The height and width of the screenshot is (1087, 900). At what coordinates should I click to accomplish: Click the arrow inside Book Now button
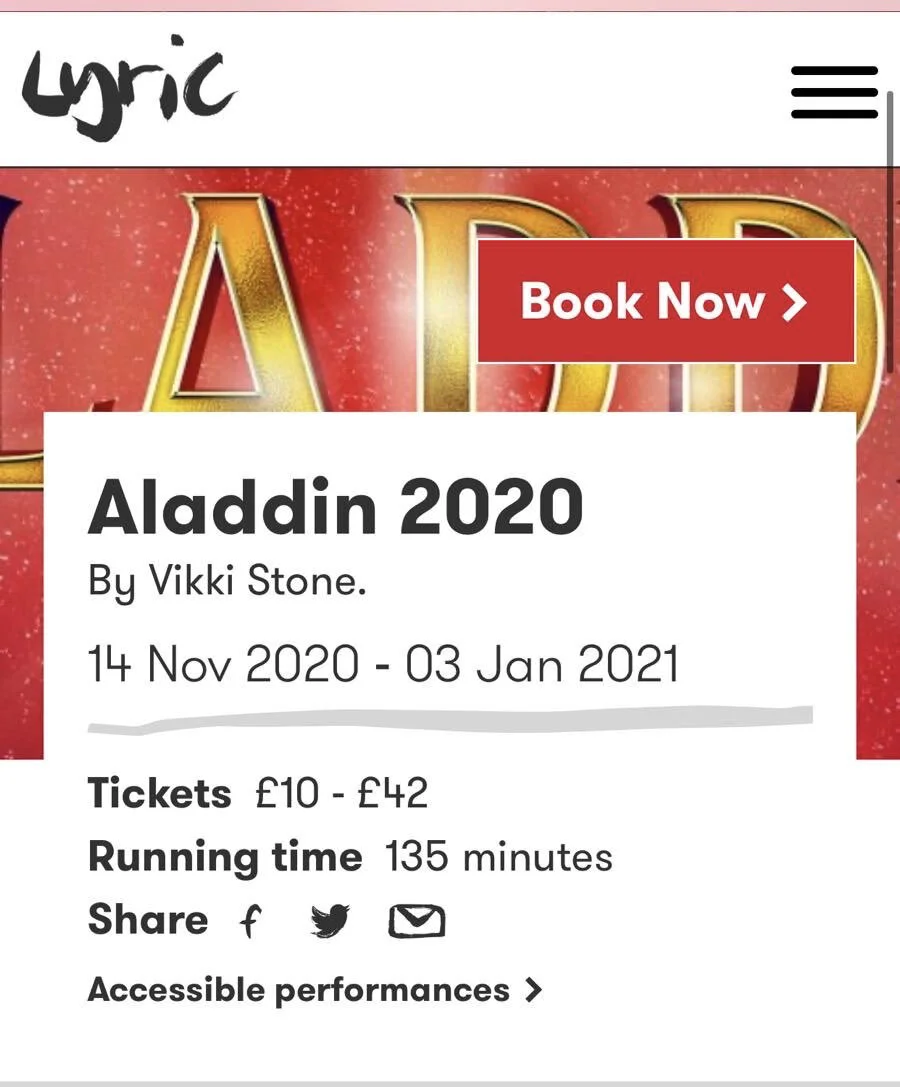pyautogui.click(x=795, y=303)
